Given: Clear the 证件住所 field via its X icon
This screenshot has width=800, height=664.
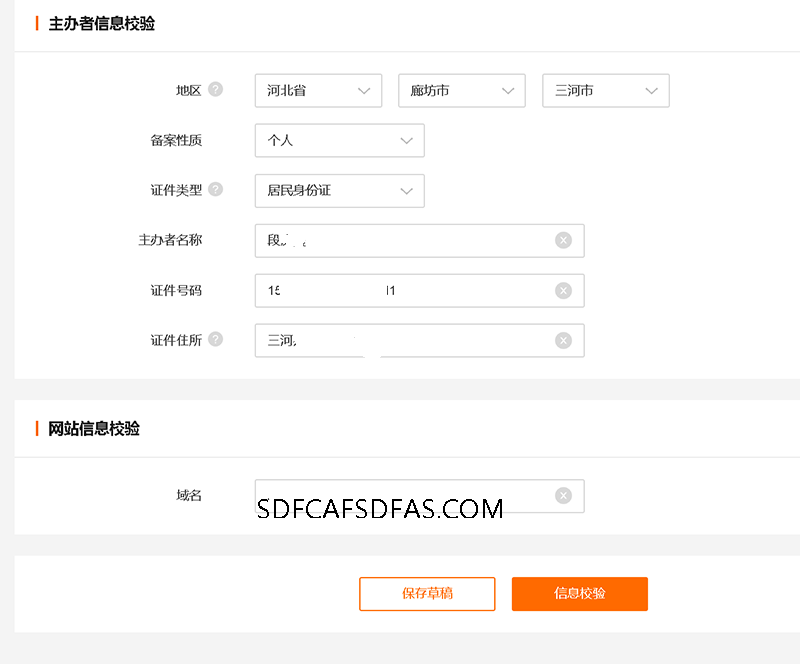Looking at the screenshot, I should pos(563,340).
